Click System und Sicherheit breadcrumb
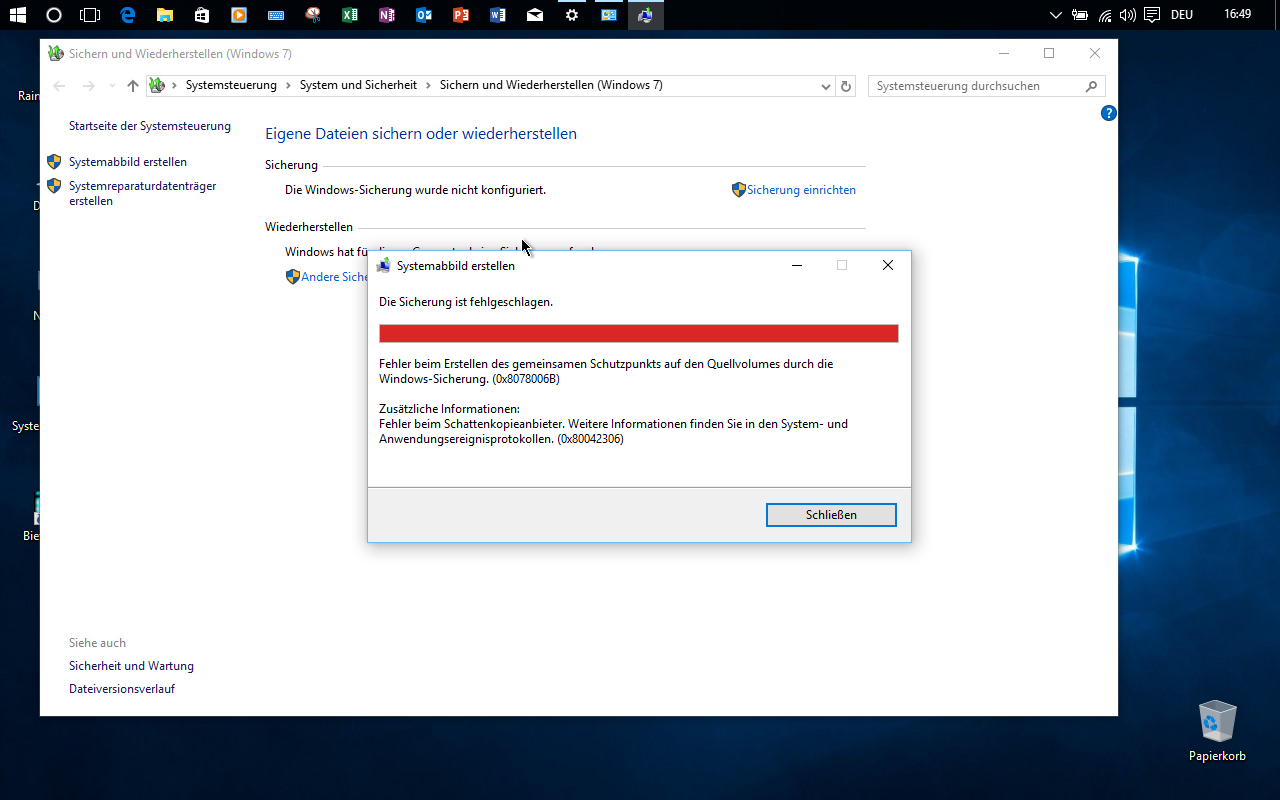The width and height of the screenshot is (1280, 800). click(358, 86)
